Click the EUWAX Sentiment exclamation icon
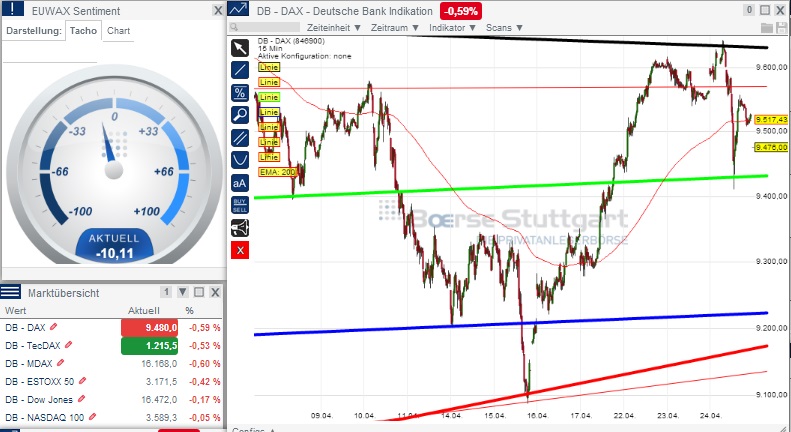This screenshot has height=432, width=791. (x=12, y=9)
